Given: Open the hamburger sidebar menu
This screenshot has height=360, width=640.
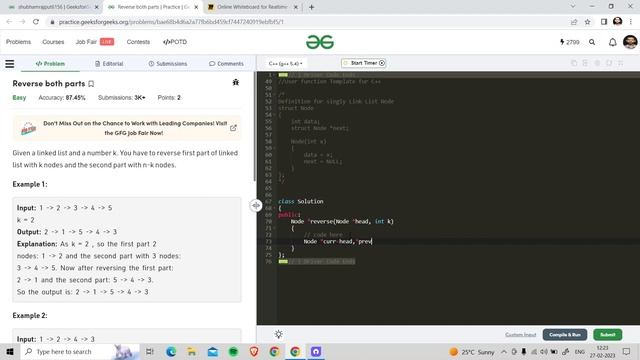Looking at the screenshot, I should point(9,64).
